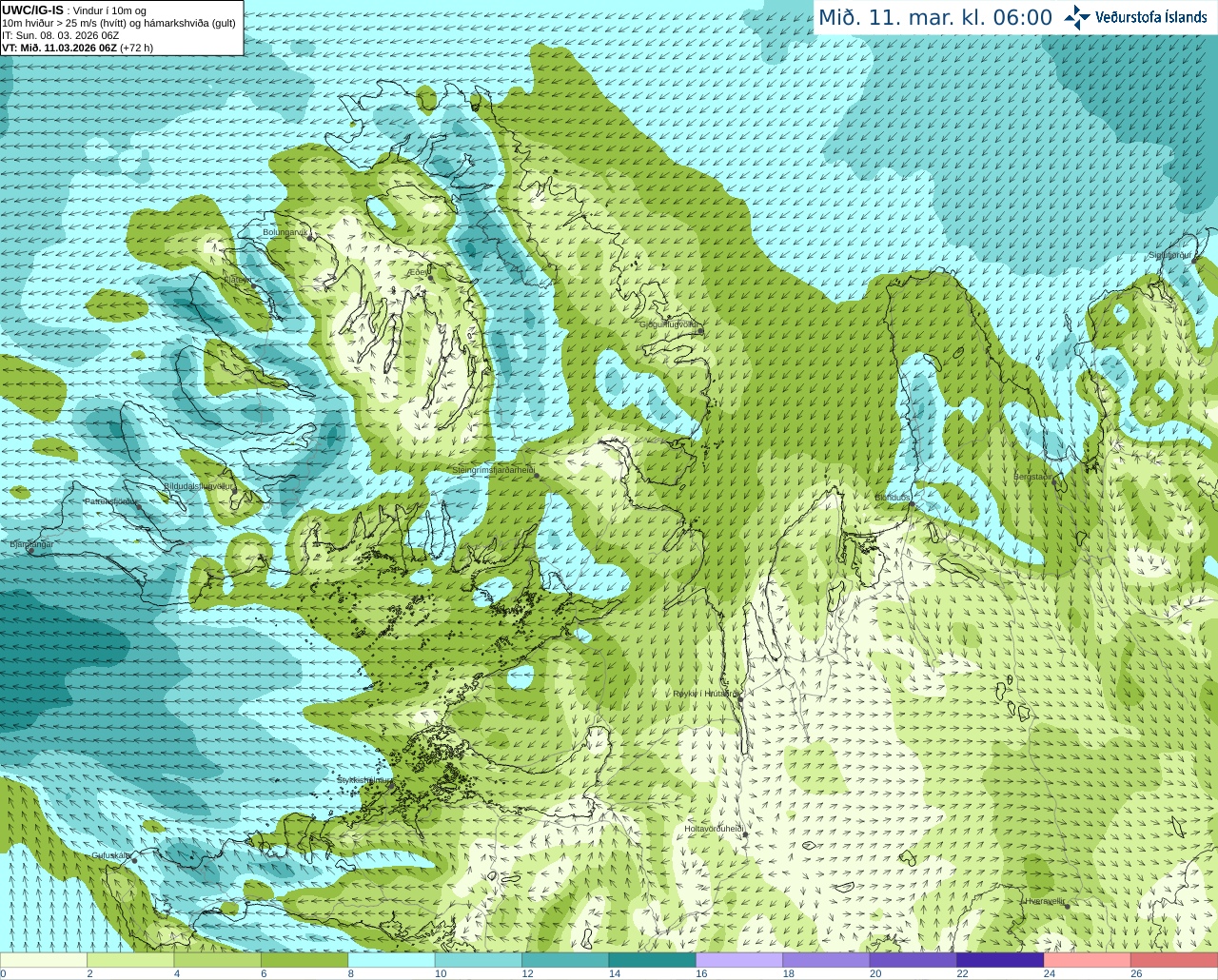1218x980 pixels.
Task: Click the 6–8 m/s olive green legend swatch
Action: point(304,960)
